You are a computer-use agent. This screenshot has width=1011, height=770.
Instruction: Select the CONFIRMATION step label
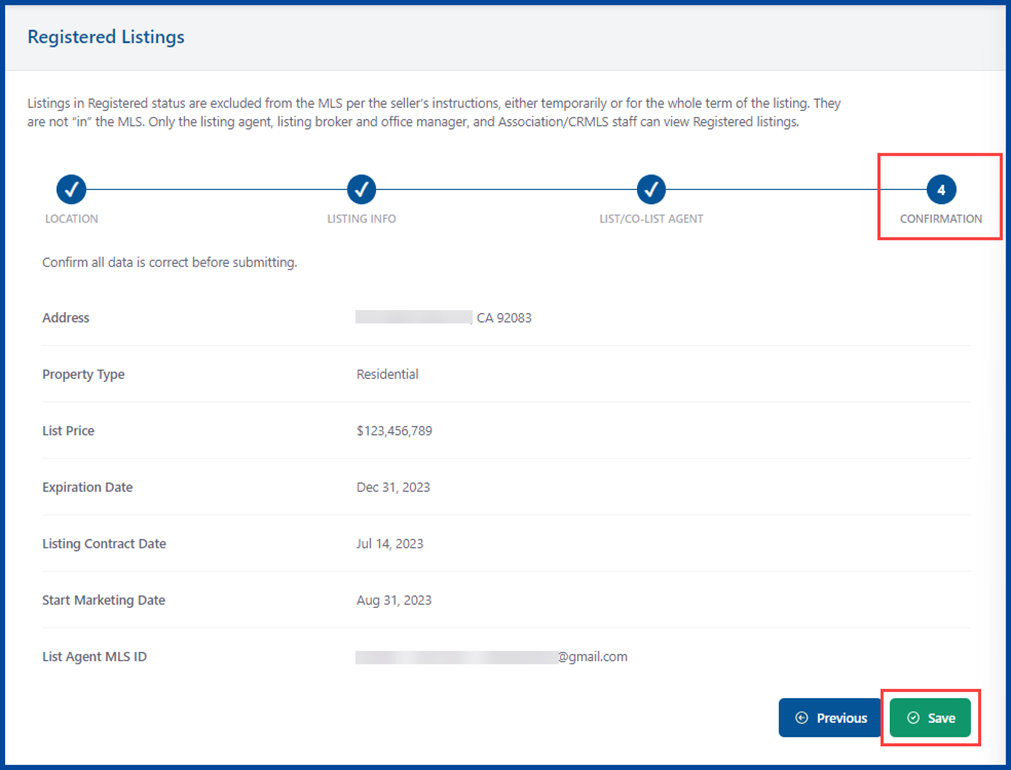pos(941,218)
